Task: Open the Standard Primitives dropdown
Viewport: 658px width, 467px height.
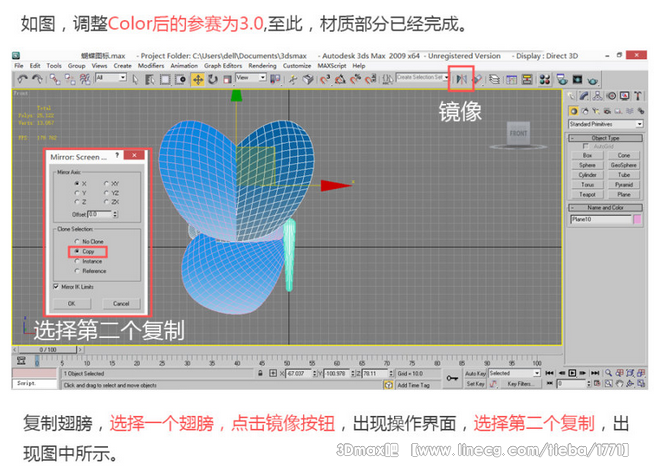Action: pyautogui.click(x=605, y=124)
